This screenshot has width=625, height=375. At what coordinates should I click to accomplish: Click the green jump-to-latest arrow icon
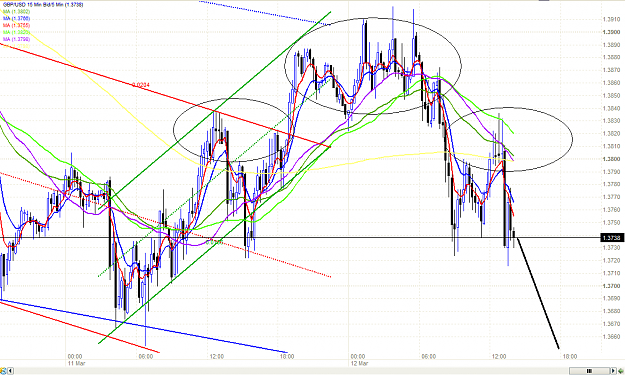click(621, 371)
